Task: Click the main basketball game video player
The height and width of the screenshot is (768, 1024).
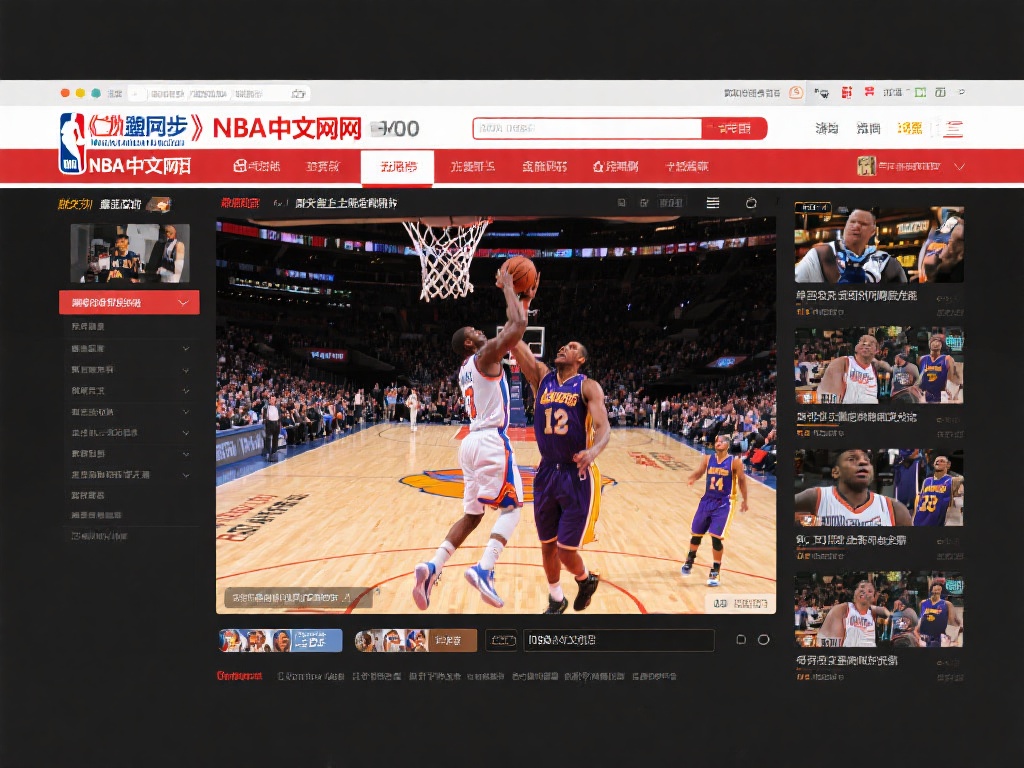Action: coord(496,415)
